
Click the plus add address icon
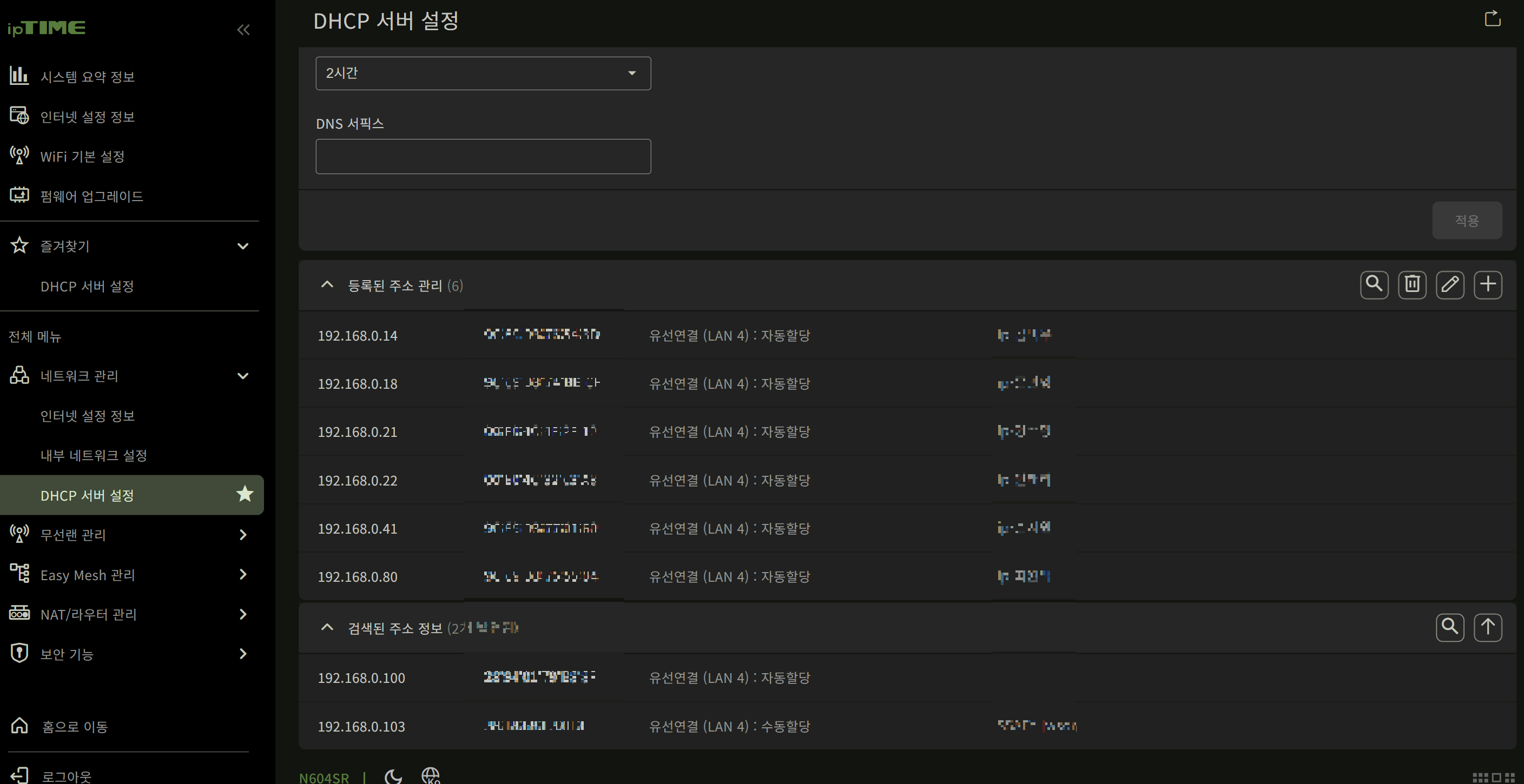pos(1487,285)
